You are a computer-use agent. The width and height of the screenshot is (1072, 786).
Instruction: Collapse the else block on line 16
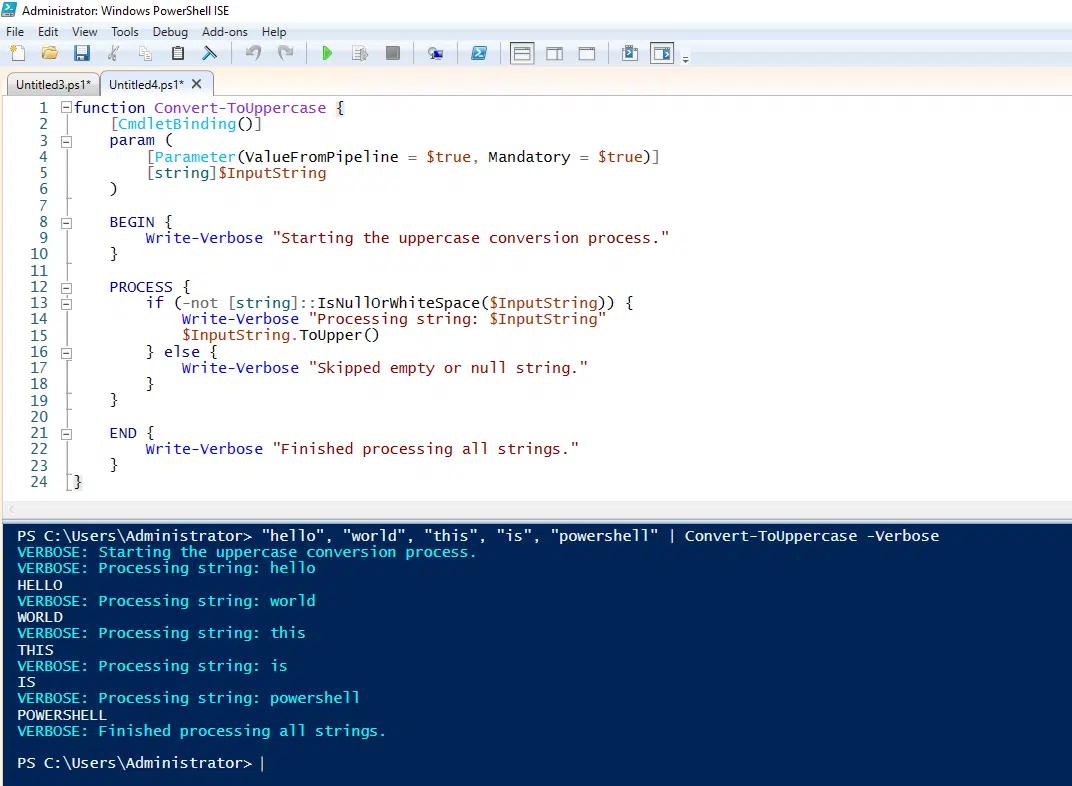66,353
